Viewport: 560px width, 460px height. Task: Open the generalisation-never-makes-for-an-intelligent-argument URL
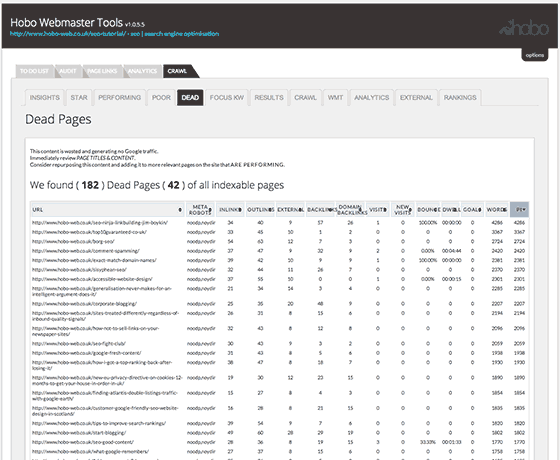click(x=102, y=291)
